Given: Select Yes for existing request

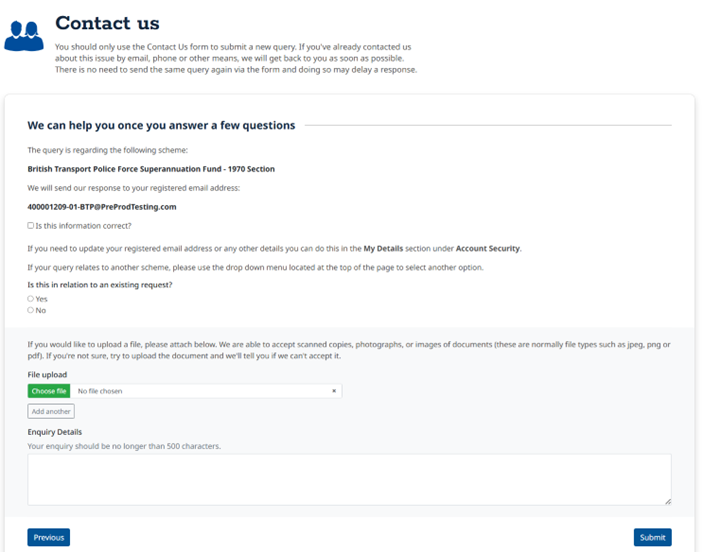Looking at the screenshot, I should click(31, 299).
